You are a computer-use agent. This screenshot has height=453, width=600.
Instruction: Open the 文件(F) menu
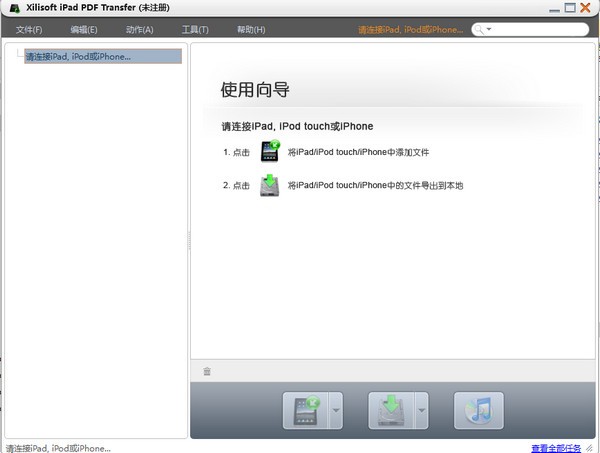click(x=29, y=30)
